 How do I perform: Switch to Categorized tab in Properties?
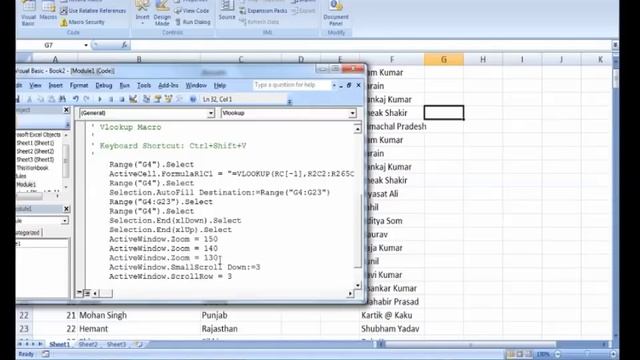[28, 233]
